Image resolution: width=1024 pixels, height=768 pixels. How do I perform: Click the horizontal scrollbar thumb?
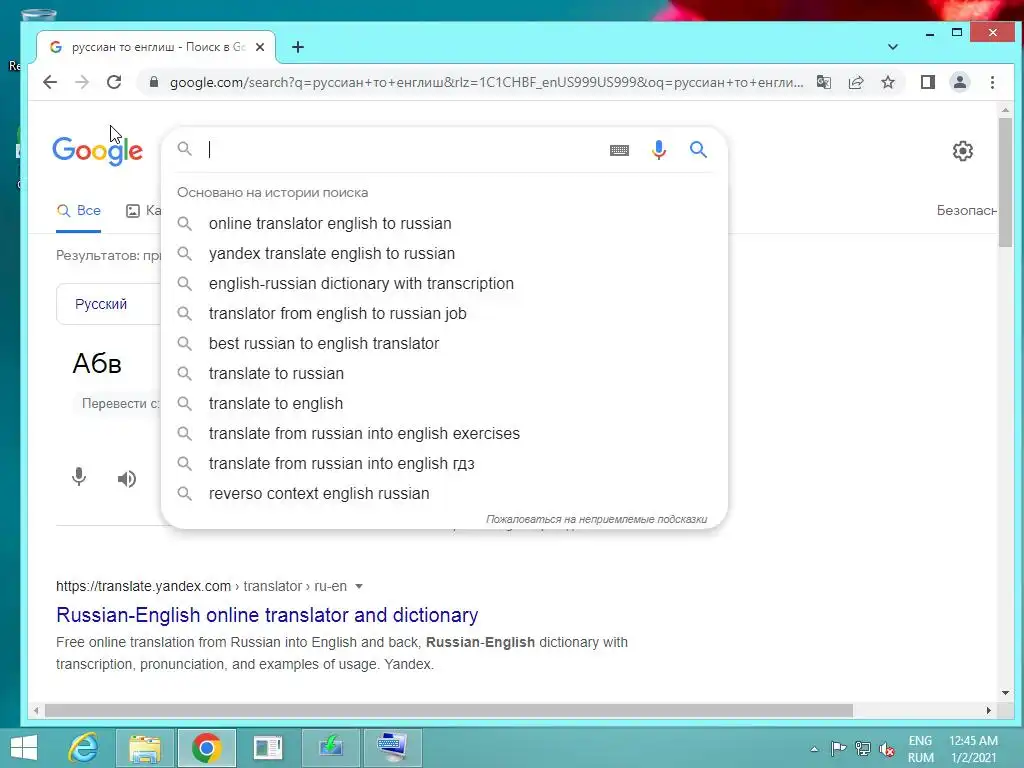449,711
